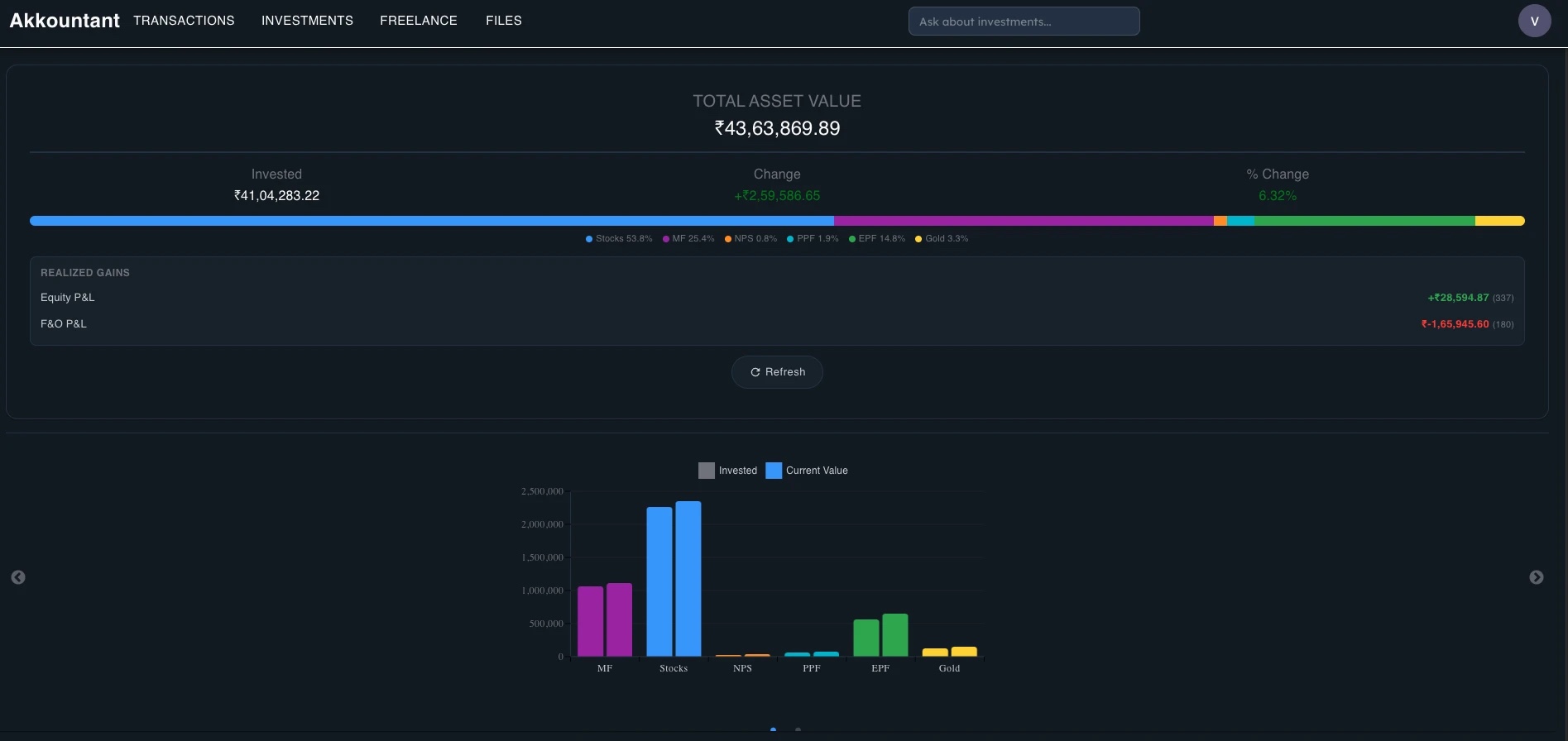Click the green EPF allocation bar segment
This screenshot has height=741, width=1568.
(1364, 221)
